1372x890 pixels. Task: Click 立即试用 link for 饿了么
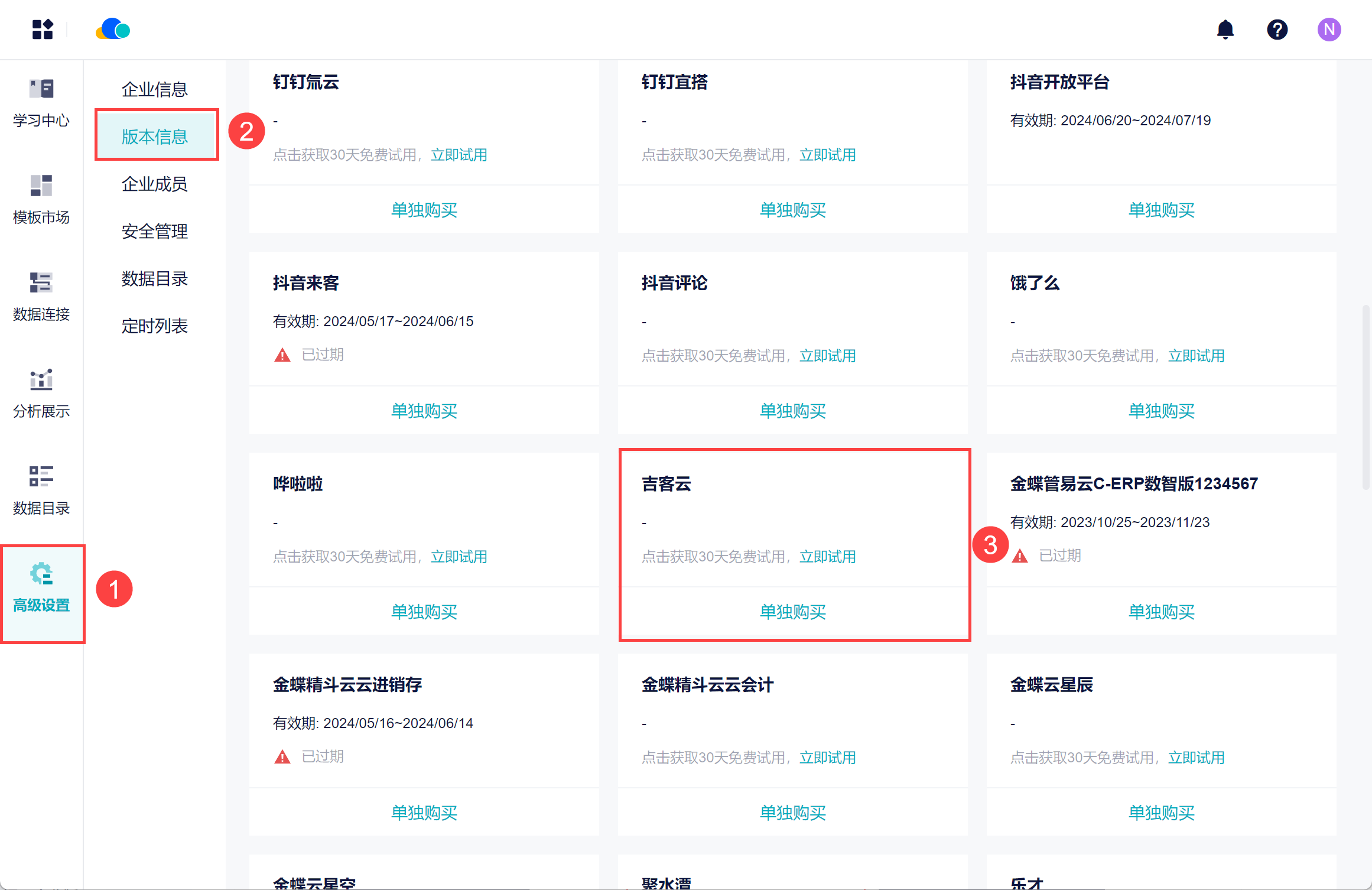1196,356
